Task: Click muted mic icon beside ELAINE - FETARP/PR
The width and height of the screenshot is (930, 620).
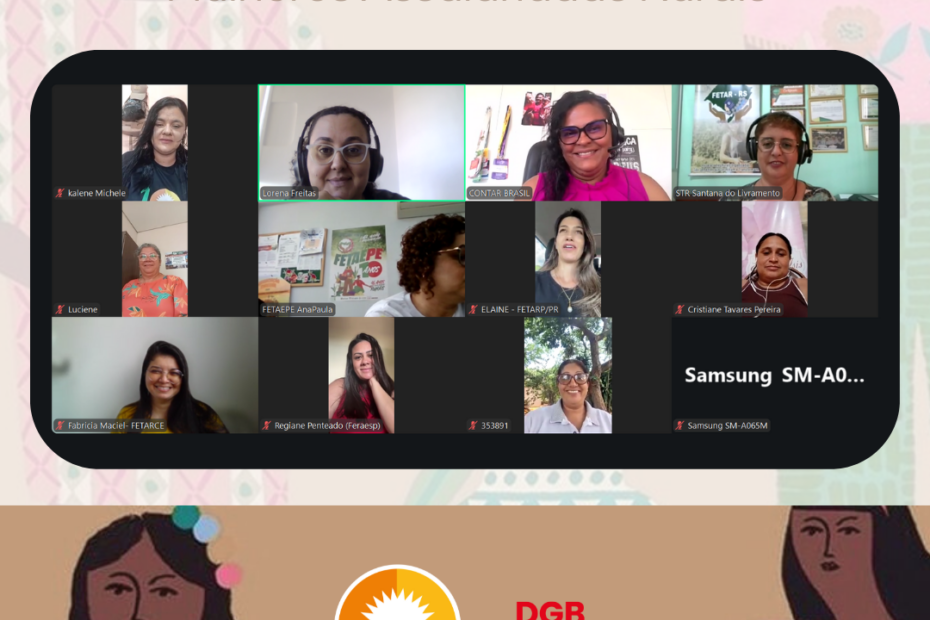Action: [474, 309]
